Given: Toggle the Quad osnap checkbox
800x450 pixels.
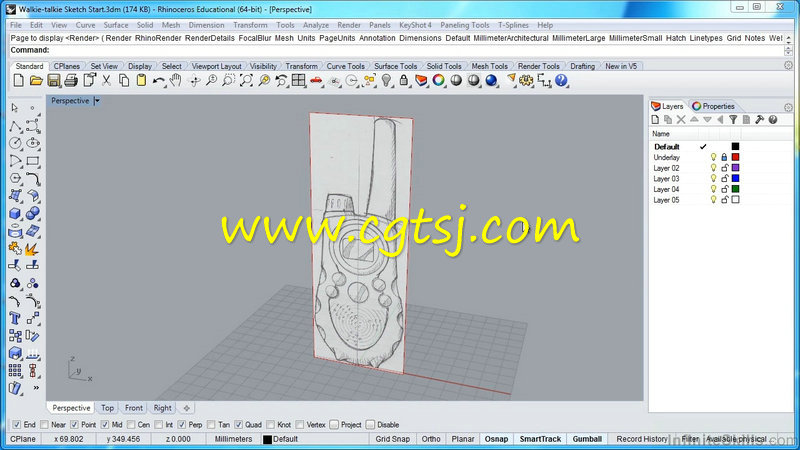Looking at the screenshot, I should pyautogui.click(x=239, y=424).
